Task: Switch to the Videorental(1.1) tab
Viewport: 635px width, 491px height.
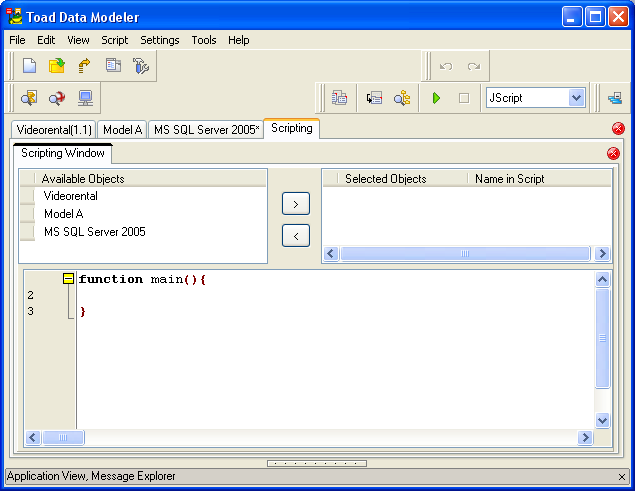Action: 54,130
